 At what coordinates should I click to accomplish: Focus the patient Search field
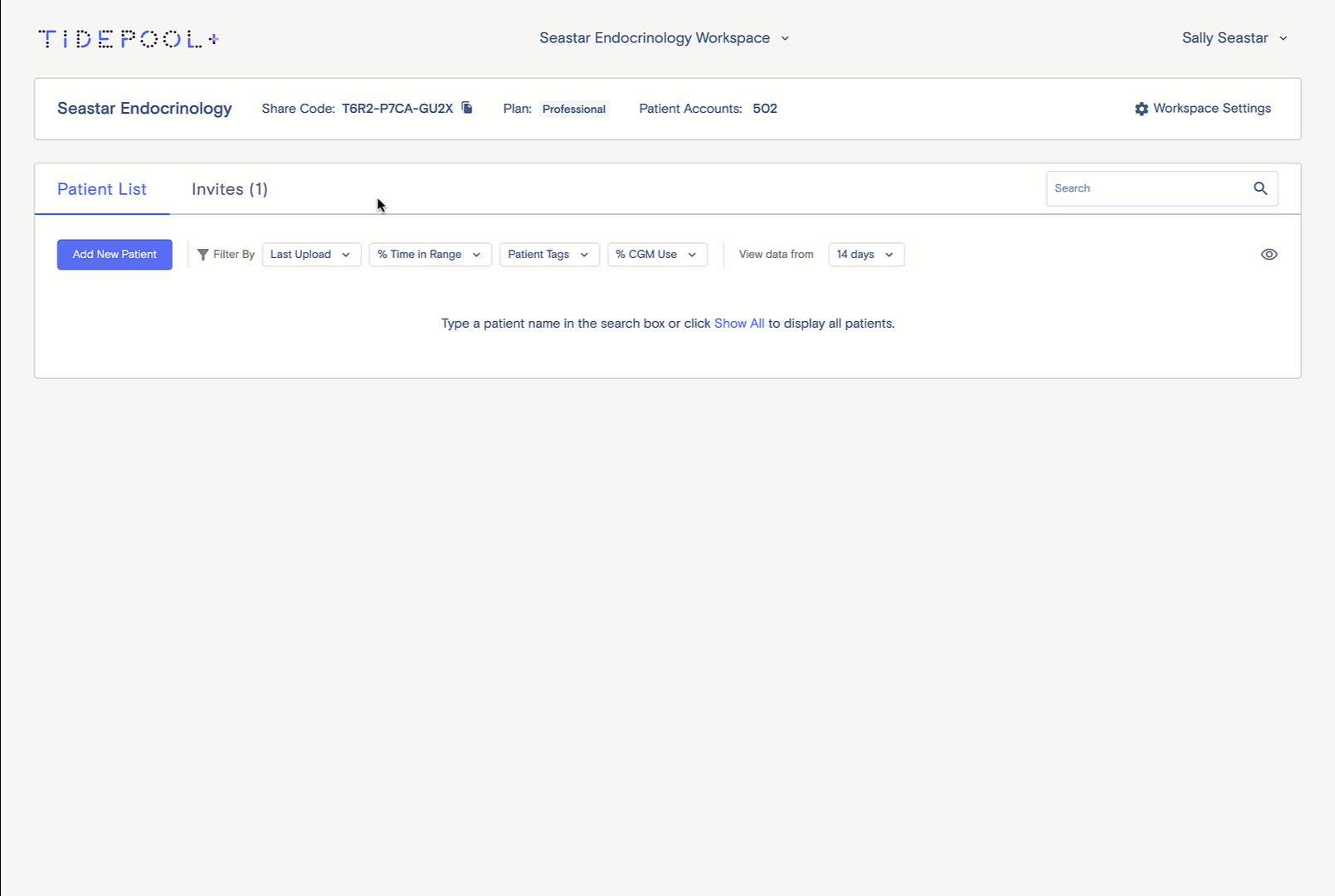(x=1162, y=188)
